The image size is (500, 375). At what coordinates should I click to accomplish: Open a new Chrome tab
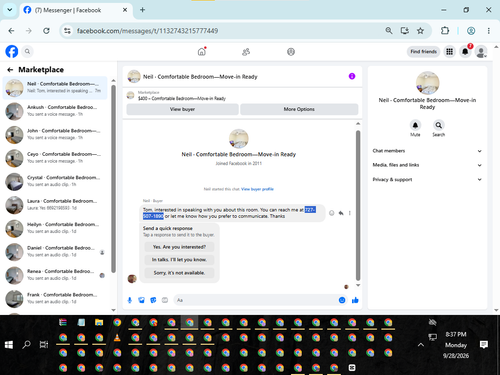(x=142, y=10)
